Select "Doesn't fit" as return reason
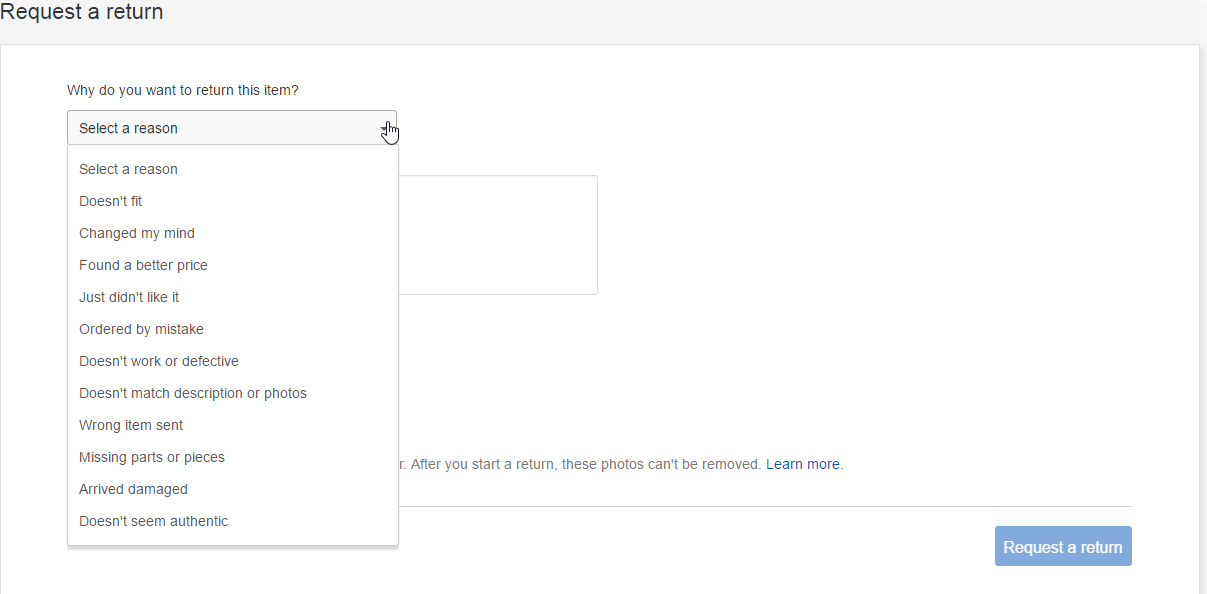This screenshot has height=594, width=1207. pos(111,201)
